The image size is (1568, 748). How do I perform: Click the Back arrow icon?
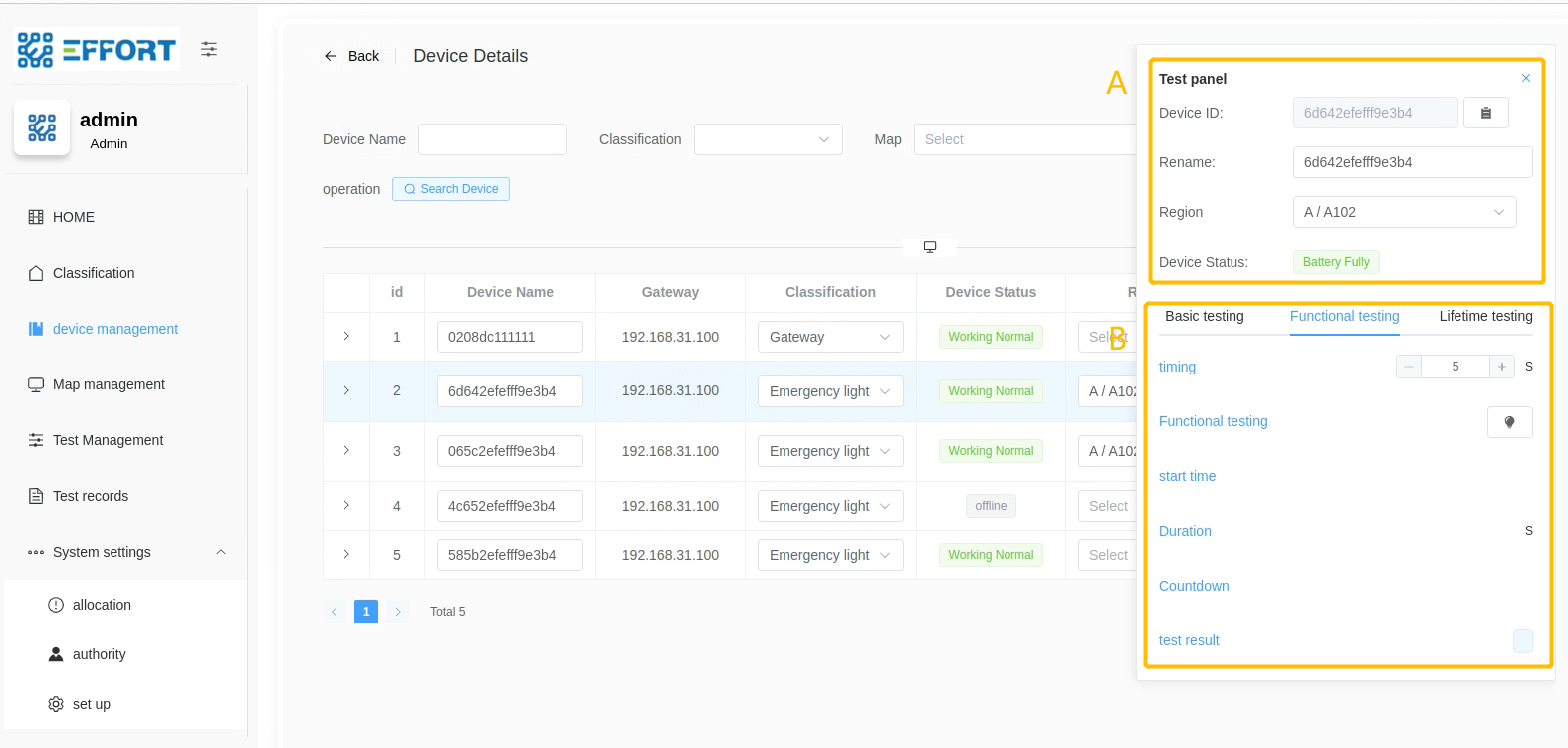(x=331, y=56)
